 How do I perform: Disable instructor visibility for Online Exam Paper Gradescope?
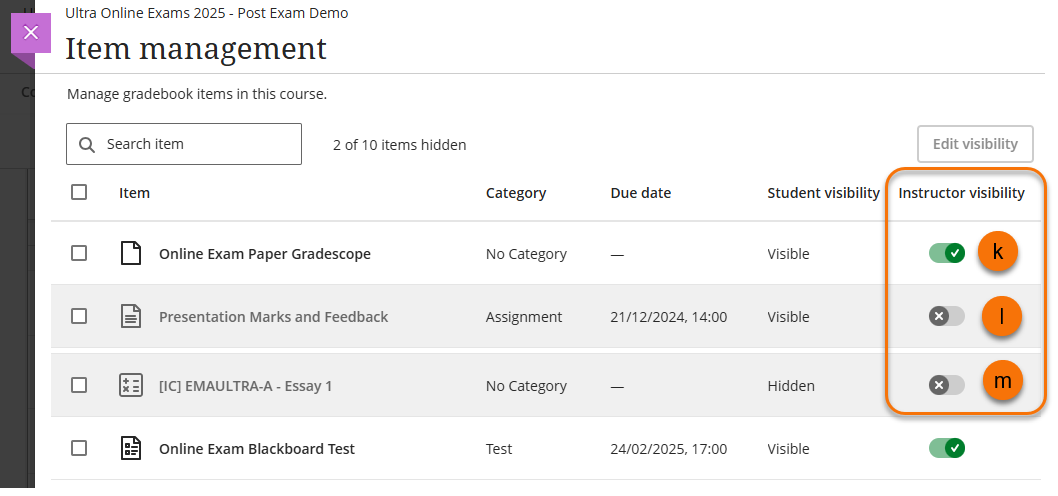946,254
